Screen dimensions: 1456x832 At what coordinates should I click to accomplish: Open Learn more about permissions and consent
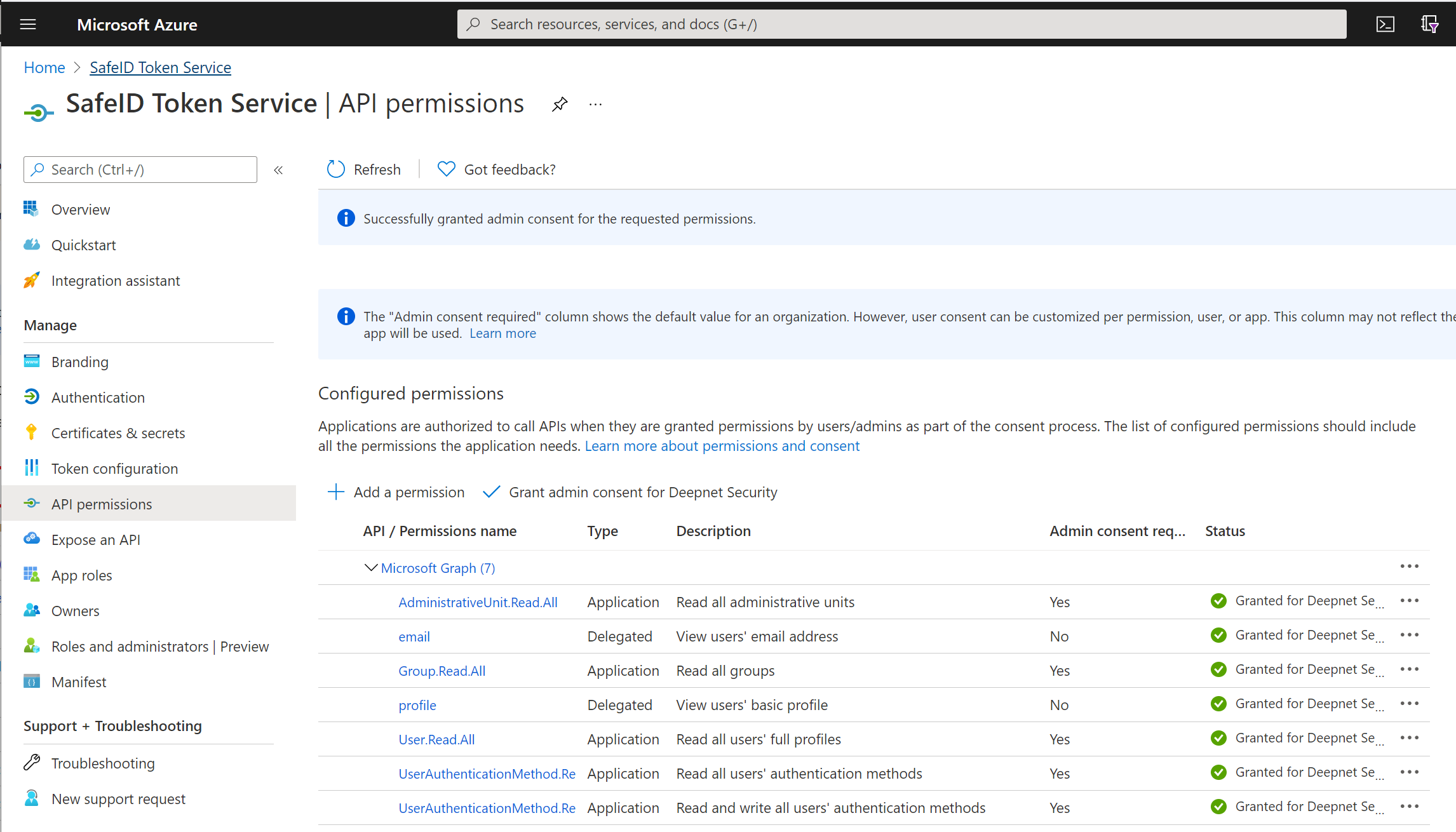click(x=722, y=446)
